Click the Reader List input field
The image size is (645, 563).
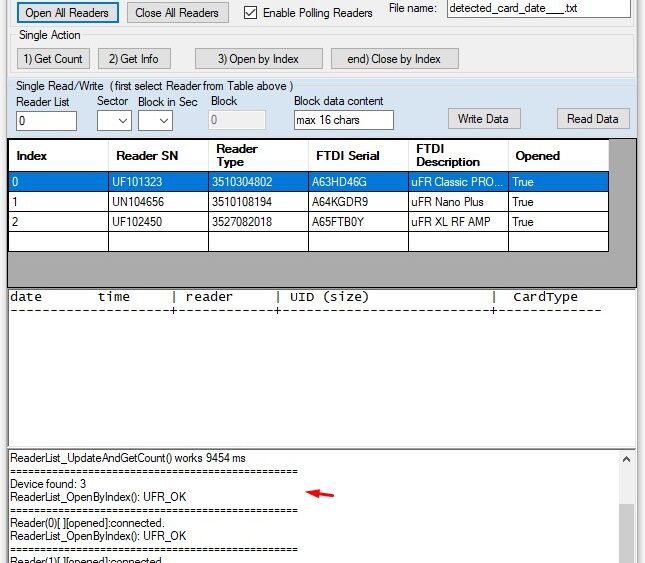46,121
